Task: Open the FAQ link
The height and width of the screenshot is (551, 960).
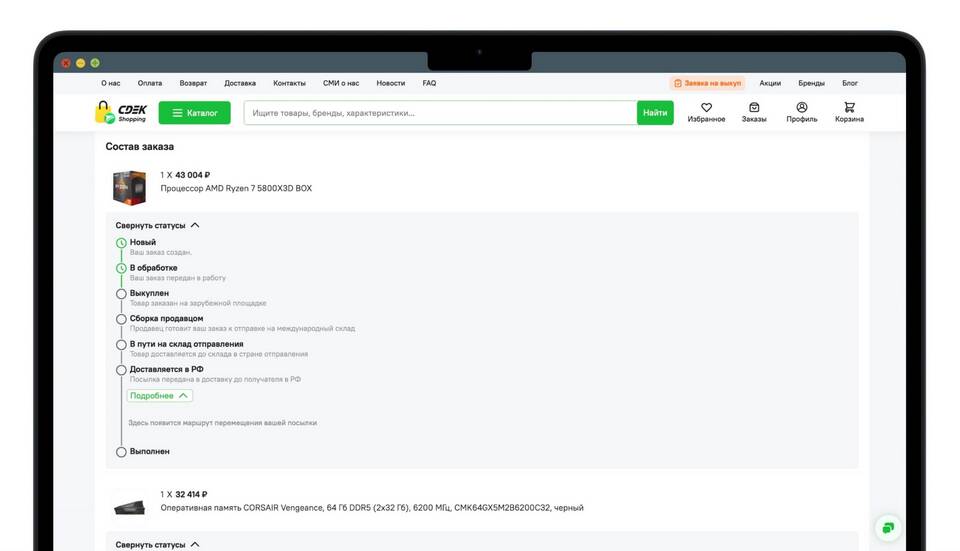Action: click(429, 83)
